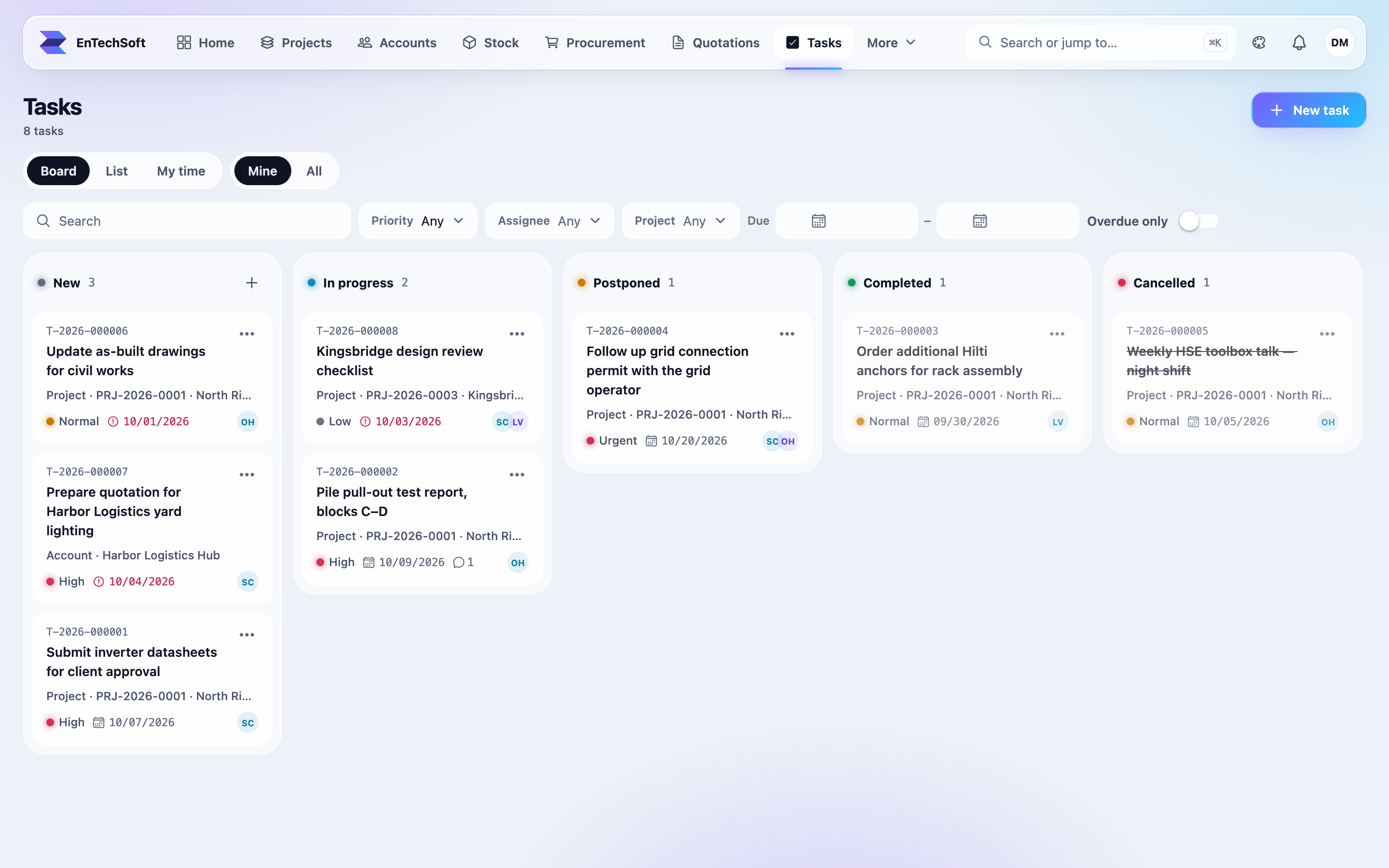
Task: Open options menu for Hilti anchors card
Action: [x=1057, y=334]
